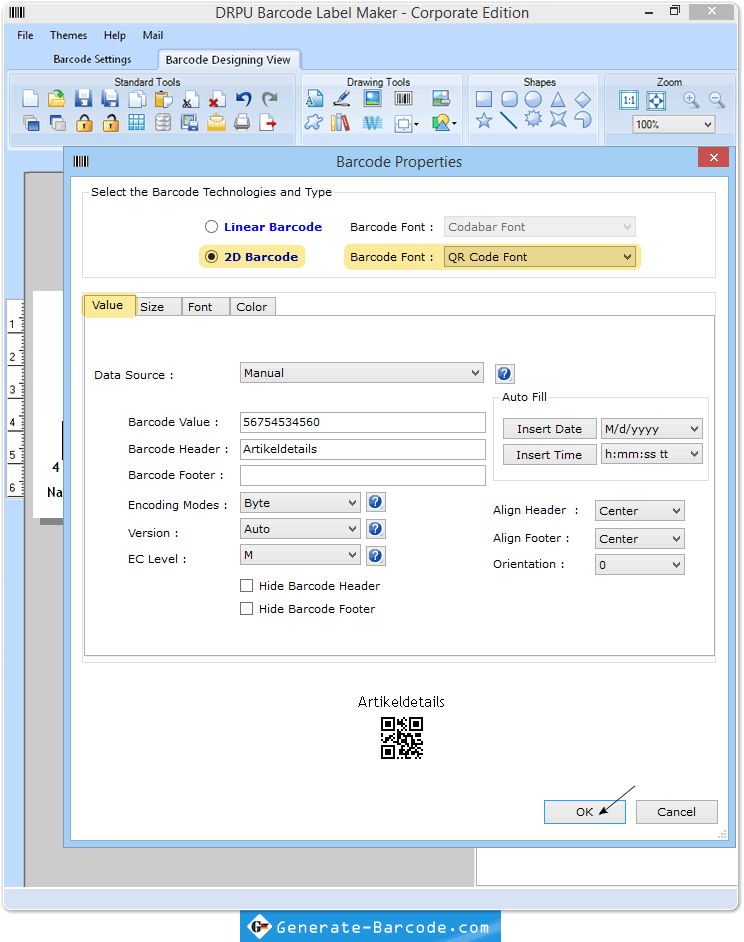The height and width of the screenshot is (942, 744).
Task: Click the single floppy Save icon
Action: (x=83, y=99)
